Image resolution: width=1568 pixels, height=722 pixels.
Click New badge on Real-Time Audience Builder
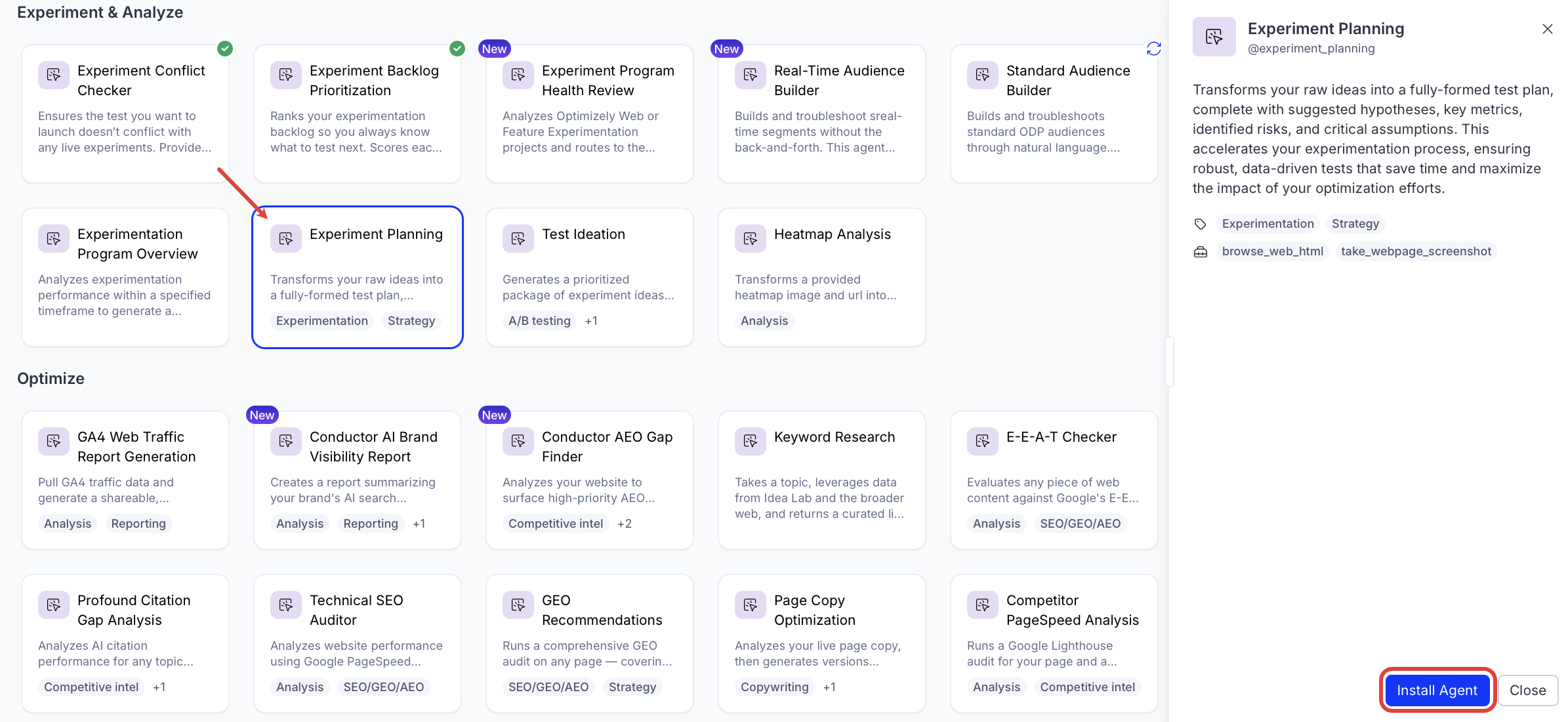[x=726, y=49]
